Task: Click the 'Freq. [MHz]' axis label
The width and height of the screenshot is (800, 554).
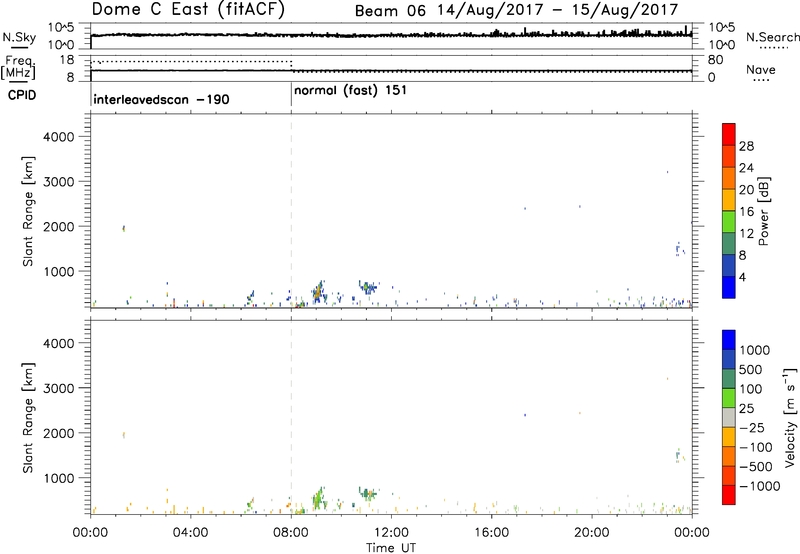Action: click(x=18, y=67)
